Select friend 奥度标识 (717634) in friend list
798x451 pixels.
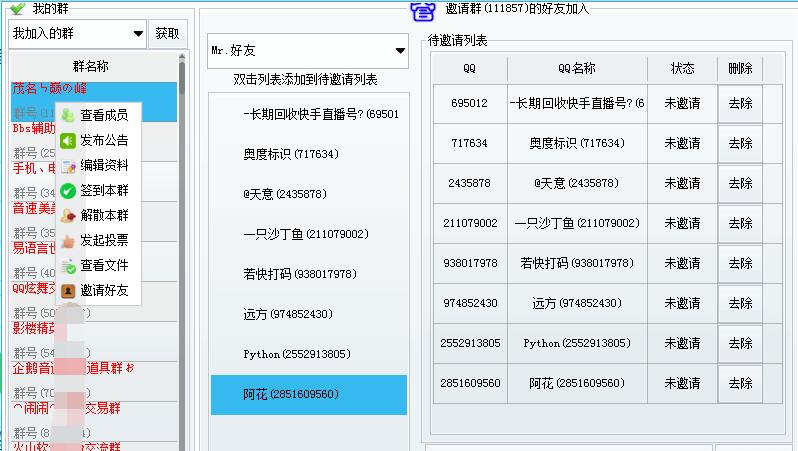point(308,154)
